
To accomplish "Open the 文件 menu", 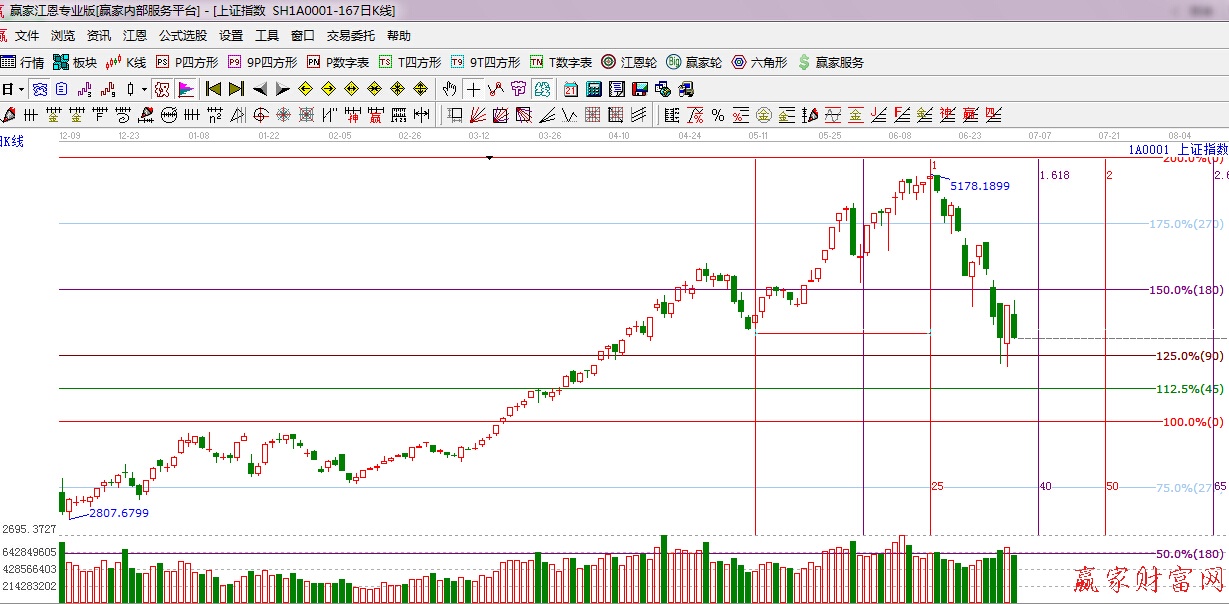I will coord(27,36).
